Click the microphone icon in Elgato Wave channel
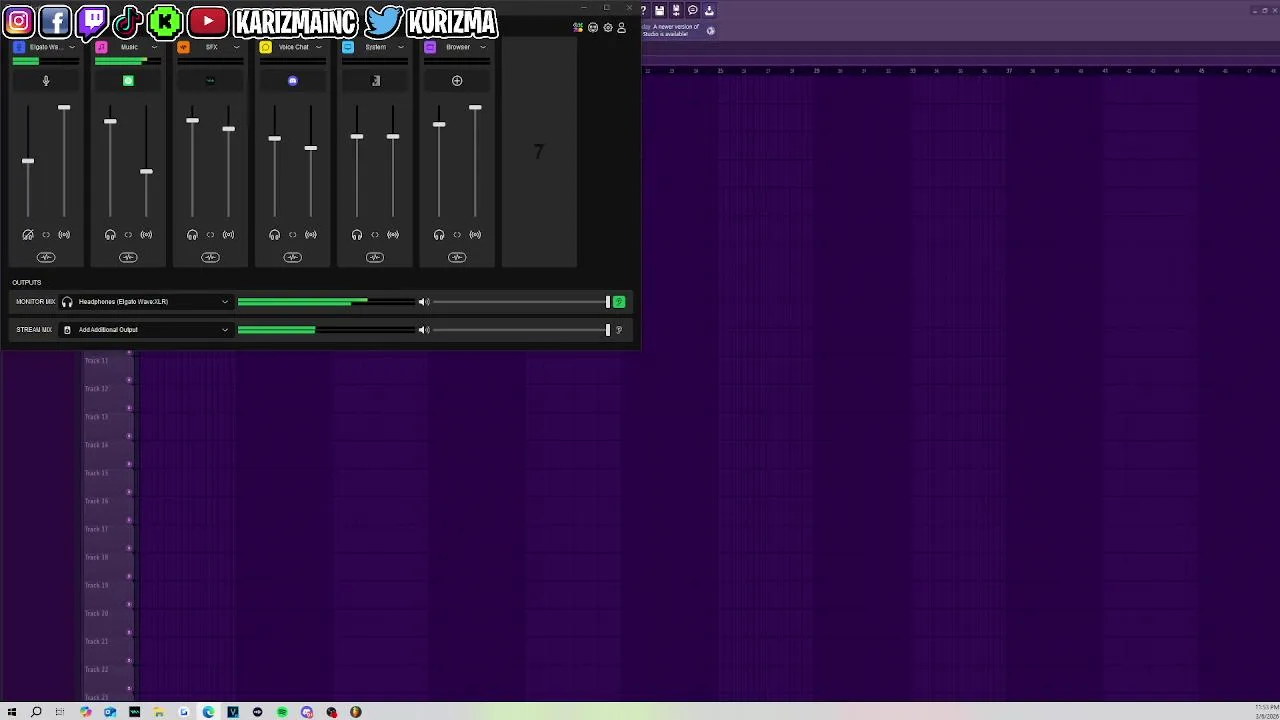 (45, 81)
